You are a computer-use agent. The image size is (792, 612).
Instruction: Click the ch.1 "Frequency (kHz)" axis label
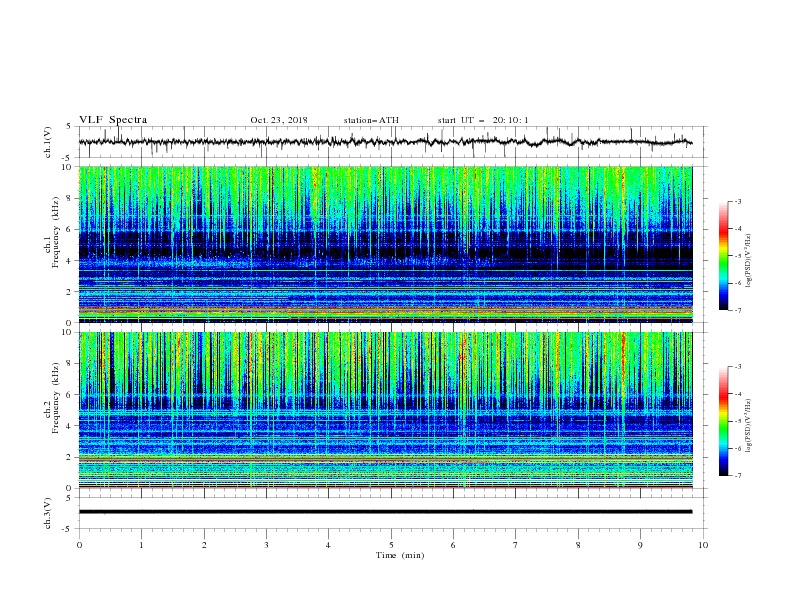56,230
